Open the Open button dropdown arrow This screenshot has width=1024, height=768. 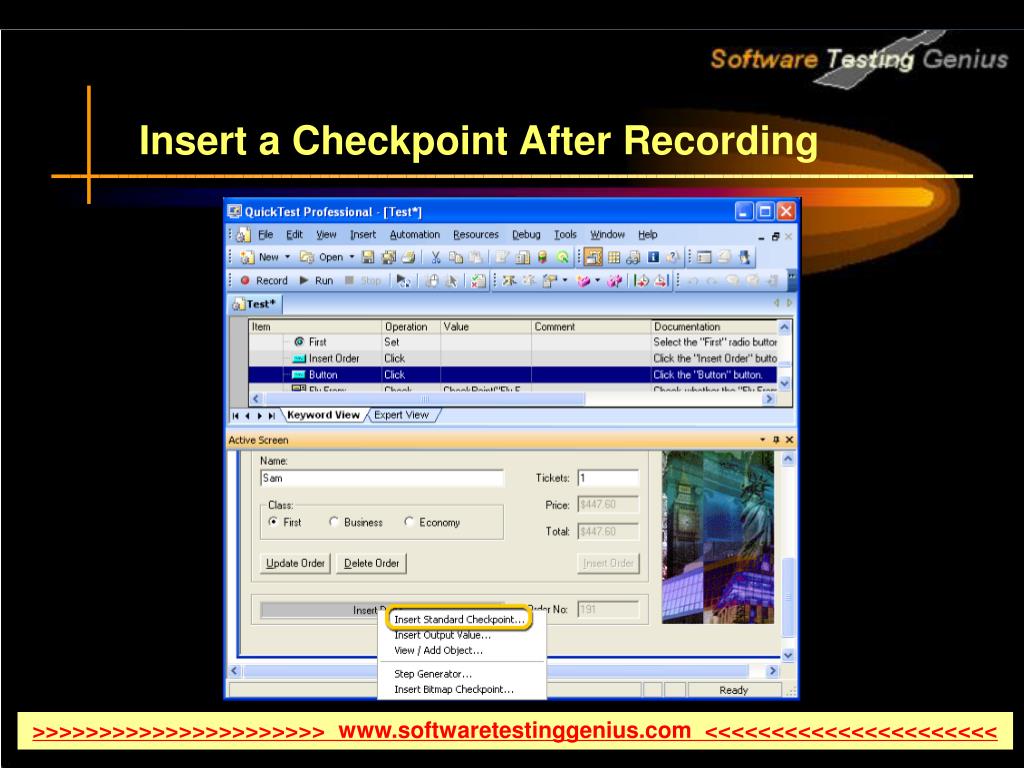351,257
